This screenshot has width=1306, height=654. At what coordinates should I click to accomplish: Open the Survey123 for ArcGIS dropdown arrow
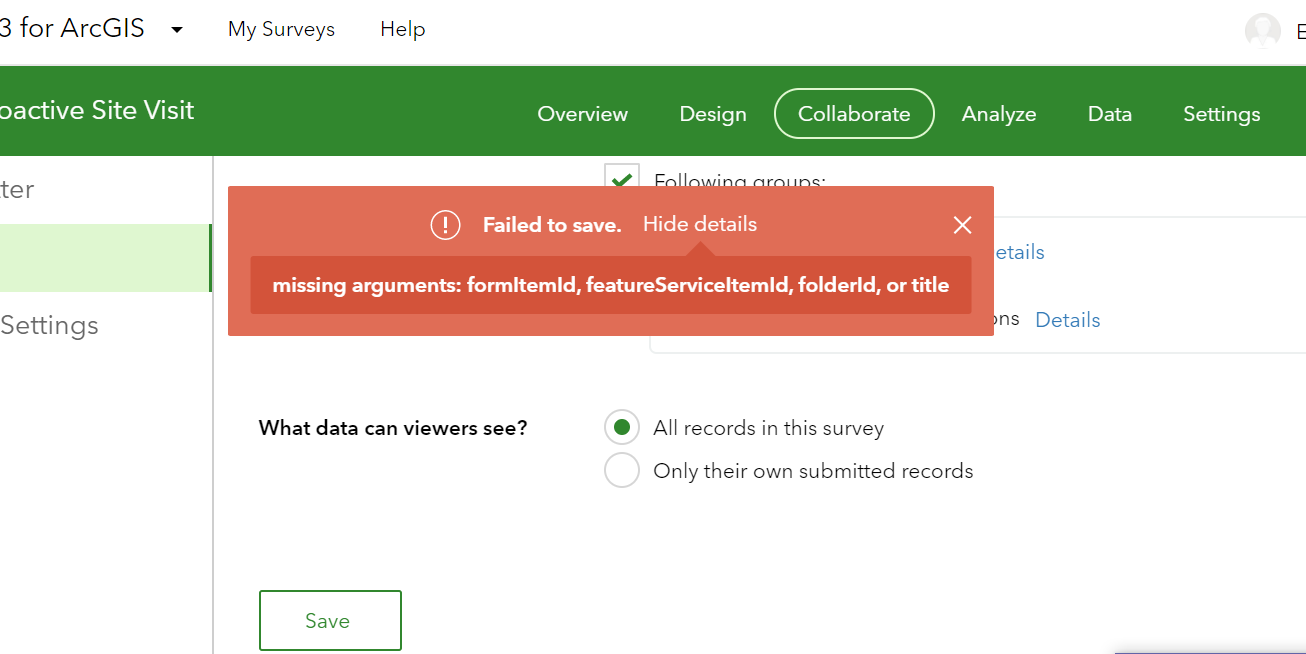point(177,30)
